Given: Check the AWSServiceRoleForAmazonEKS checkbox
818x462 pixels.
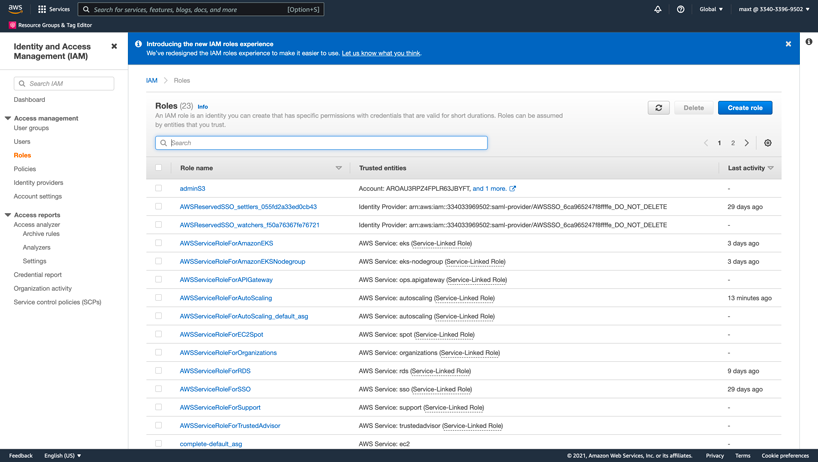Looking at the screenshot, I should [159, 243].
